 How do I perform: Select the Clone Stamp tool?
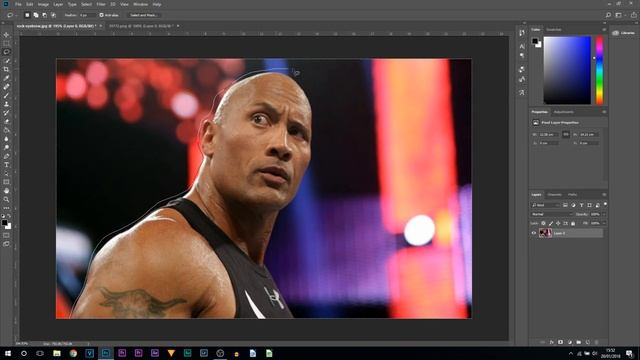point(6,104)
